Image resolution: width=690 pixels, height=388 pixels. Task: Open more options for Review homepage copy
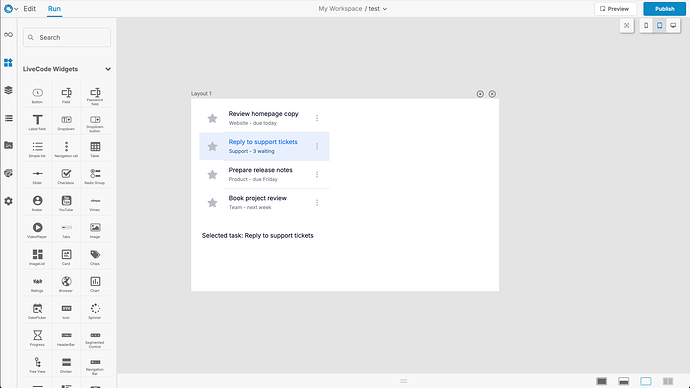point(317,118)
